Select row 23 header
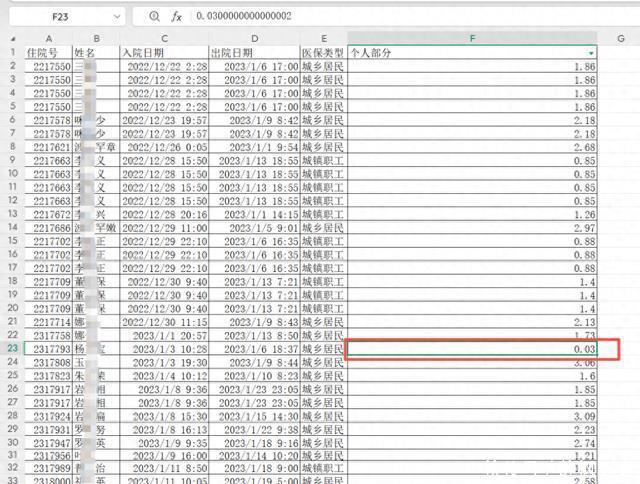The height and width of the screenshot is (484, 640). (x=13, y=349)
